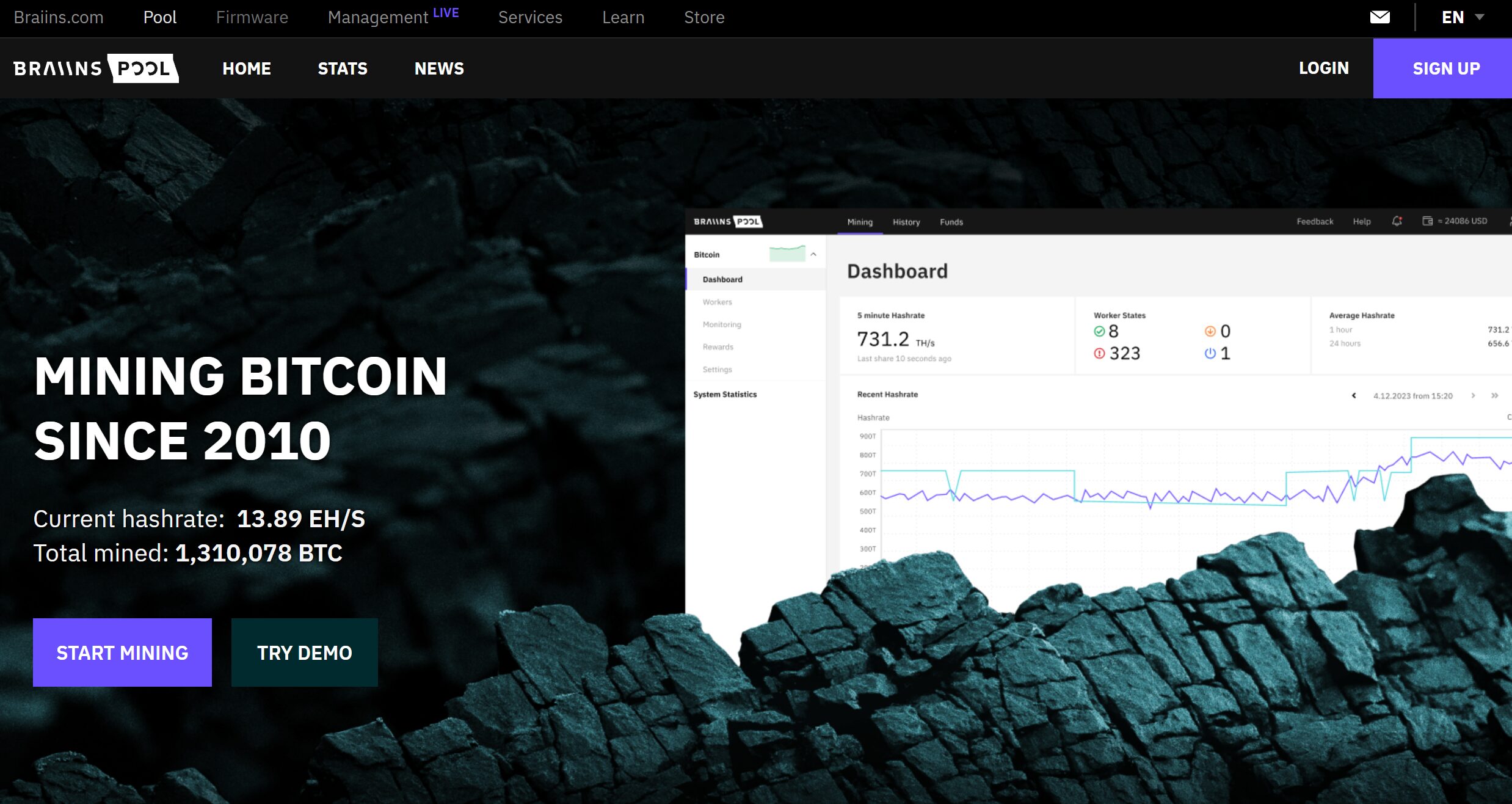The height and width of the screenshot is (804, 1512).
Task: Click the red alert worker state icon
Action: [x=1099, y=353]
